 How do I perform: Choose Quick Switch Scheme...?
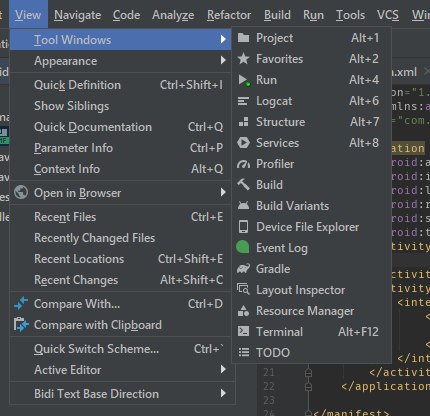pos(121,349)
